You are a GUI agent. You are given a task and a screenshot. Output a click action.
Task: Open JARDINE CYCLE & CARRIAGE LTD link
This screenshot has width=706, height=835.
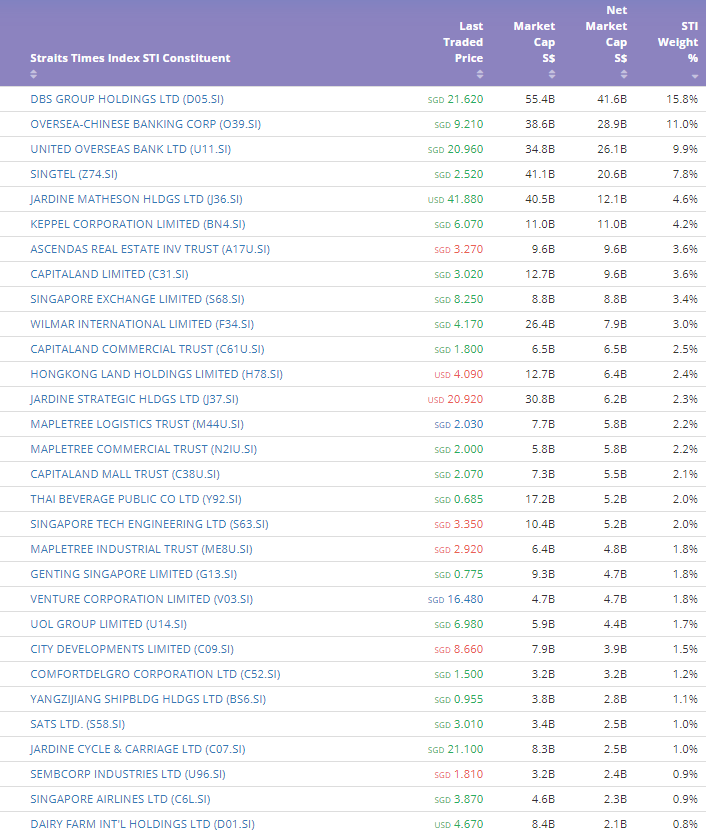click(x=138, y=750)
